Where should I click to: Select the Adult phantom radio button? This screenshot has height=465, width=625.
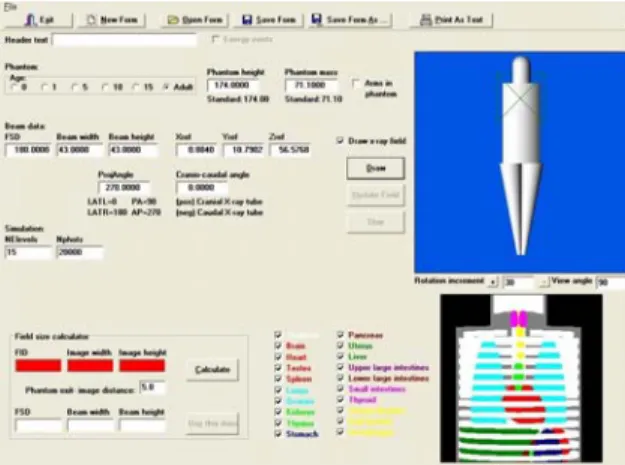(167, 87)
